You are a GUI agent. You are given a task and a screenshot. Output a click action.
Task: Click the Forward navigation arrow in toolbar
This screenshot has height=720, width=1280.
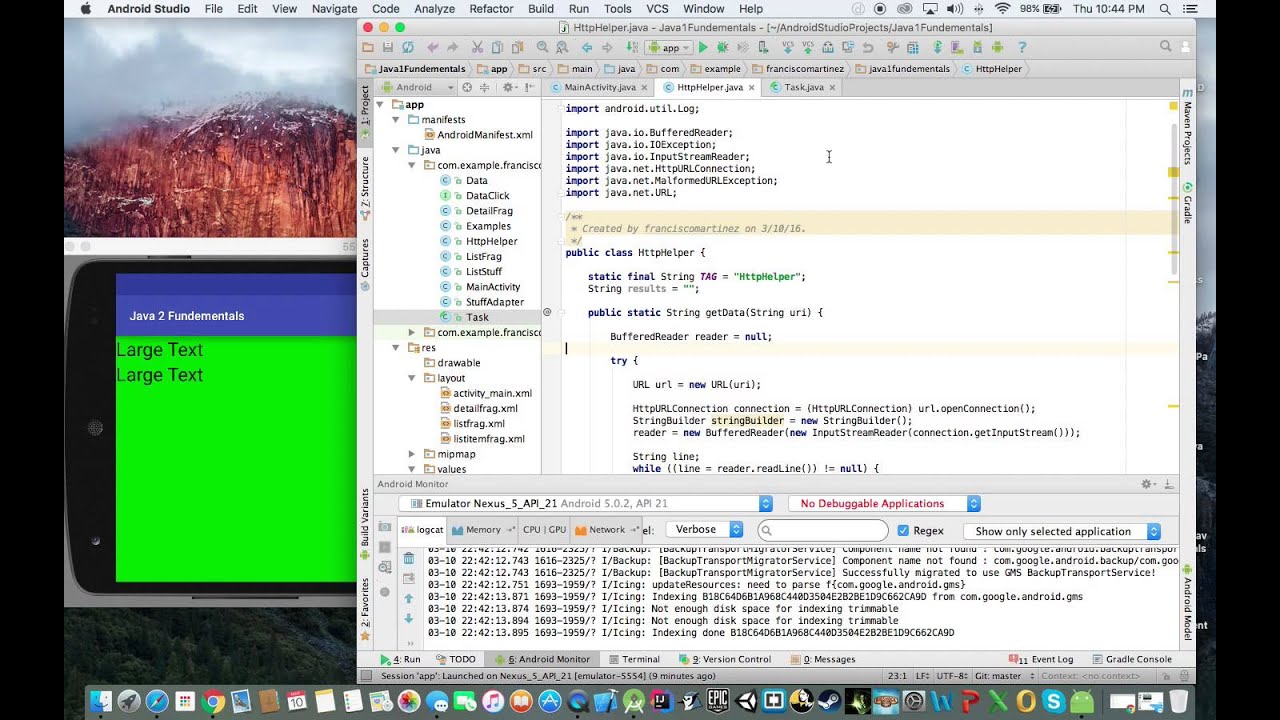point(607,47)
